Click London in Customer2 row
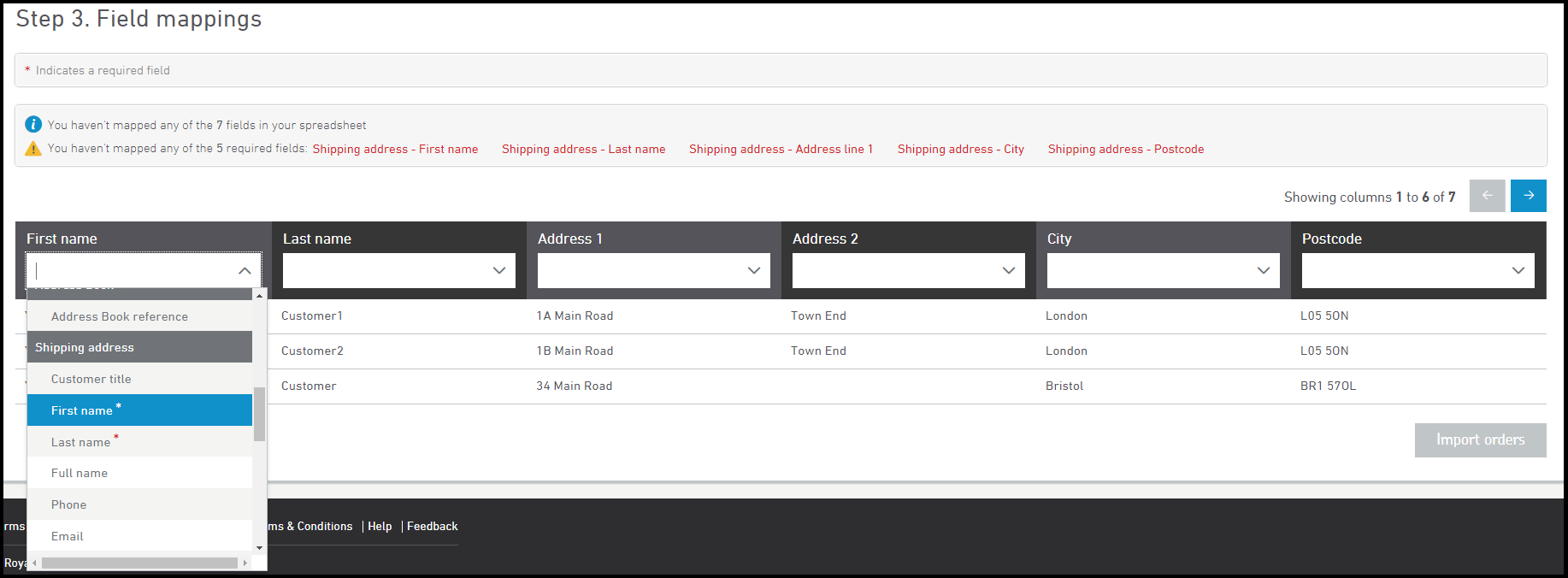The width and height of the screenshot is (1568, 578). click(1066, 351)
